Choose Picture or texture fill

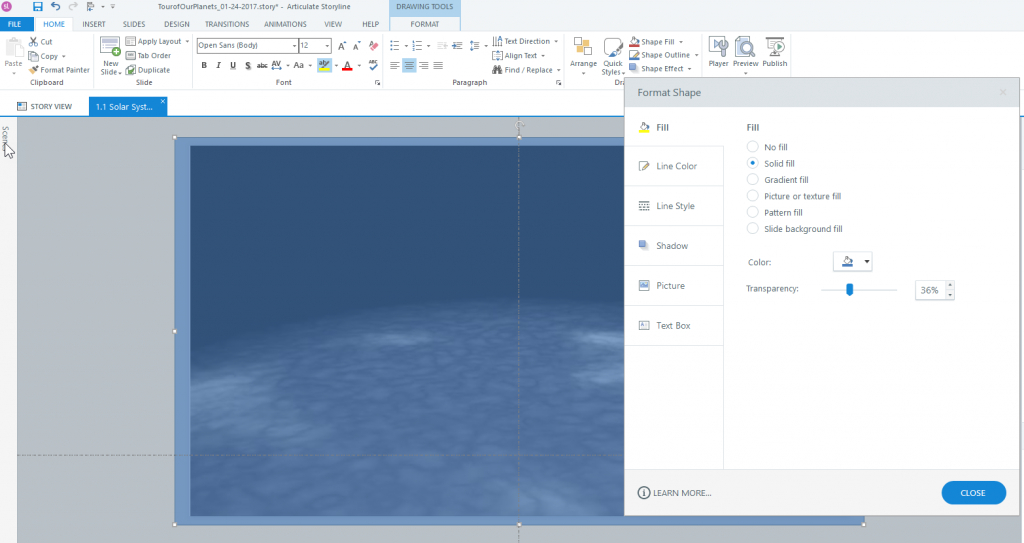(x=753, y=196)
